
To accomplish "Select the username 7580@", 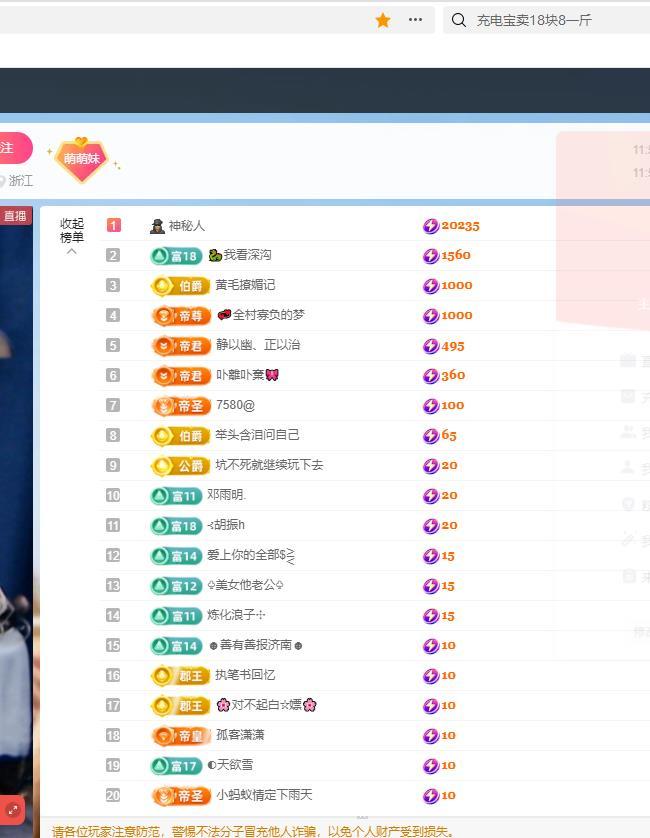I will 235,405.
